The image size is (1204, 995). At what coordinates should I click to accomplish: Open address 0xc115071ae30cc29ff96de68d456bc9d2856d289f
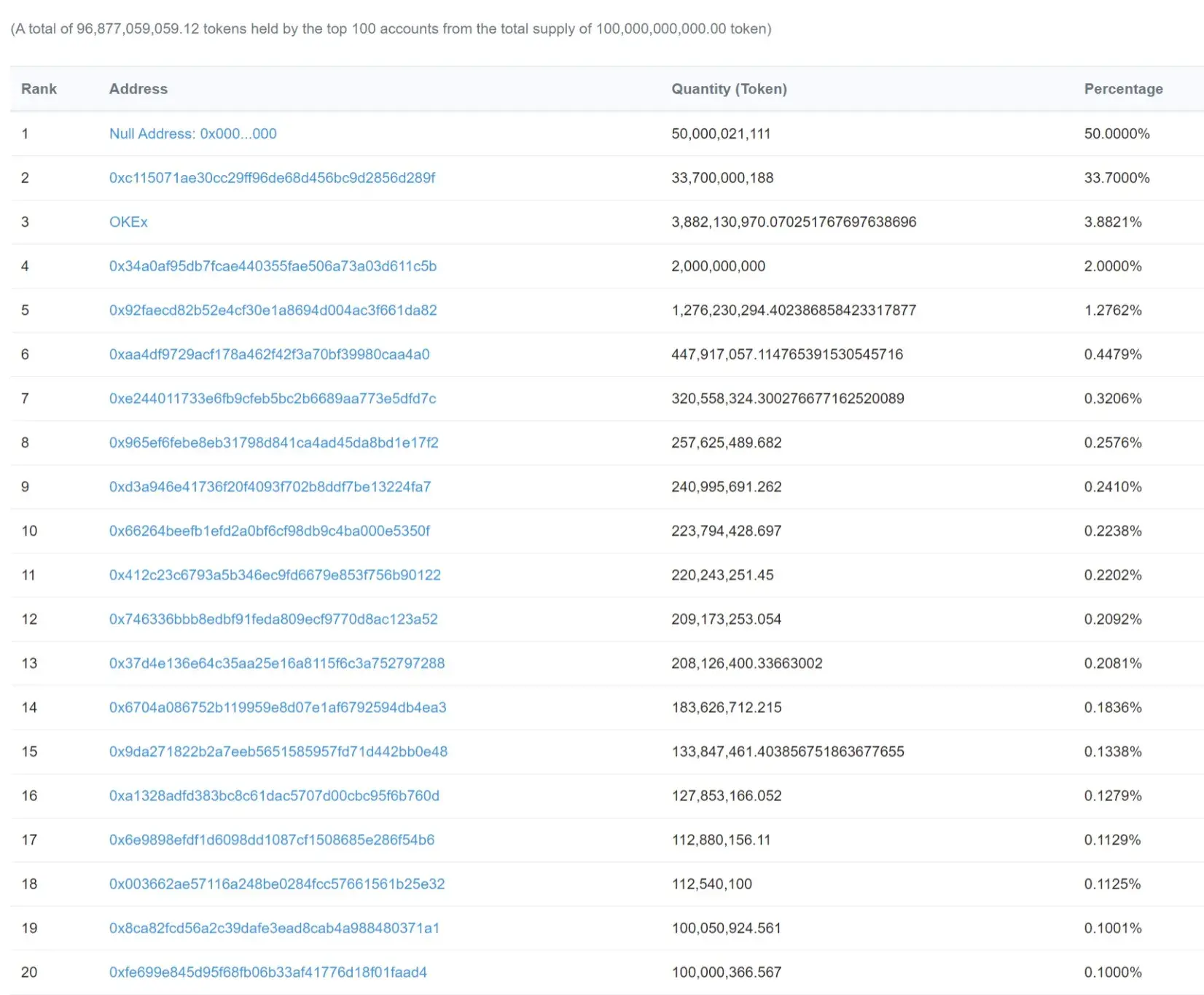pos(272,178)
